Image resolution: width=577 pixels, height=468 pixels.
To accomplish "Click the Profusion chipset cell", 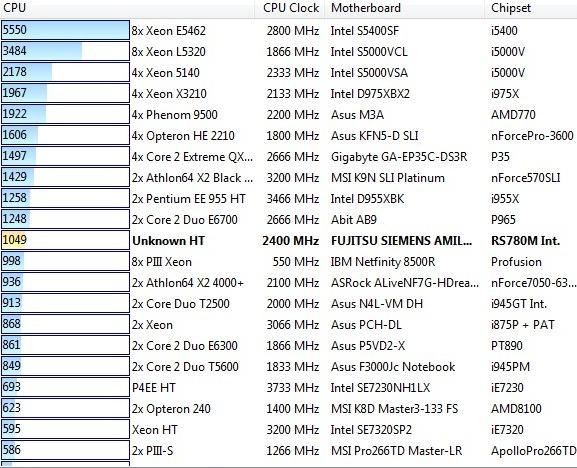I will 516,262.
